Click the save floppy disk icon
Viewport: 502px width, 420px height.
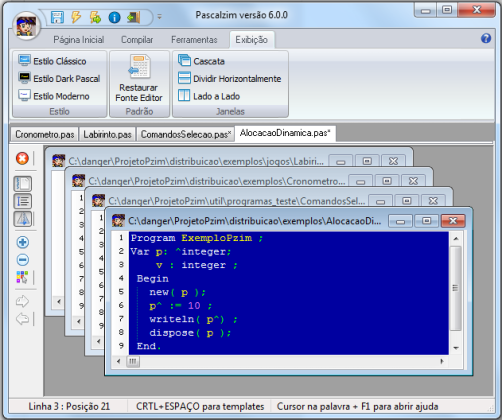pyautogui.click(x=57, y=17)
